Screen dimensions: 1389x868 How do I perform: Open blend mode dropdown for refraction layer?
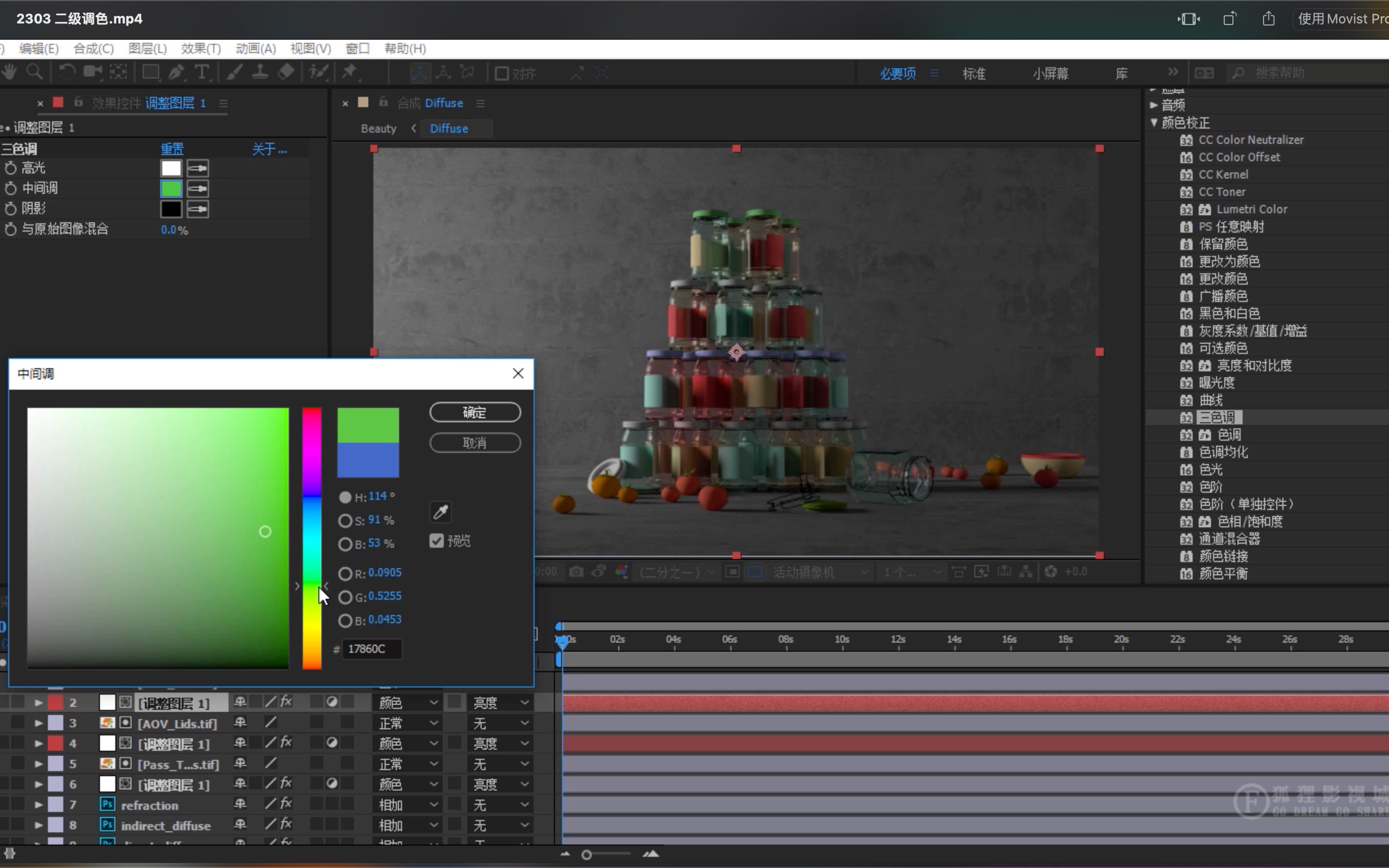(x=408, y=804)
